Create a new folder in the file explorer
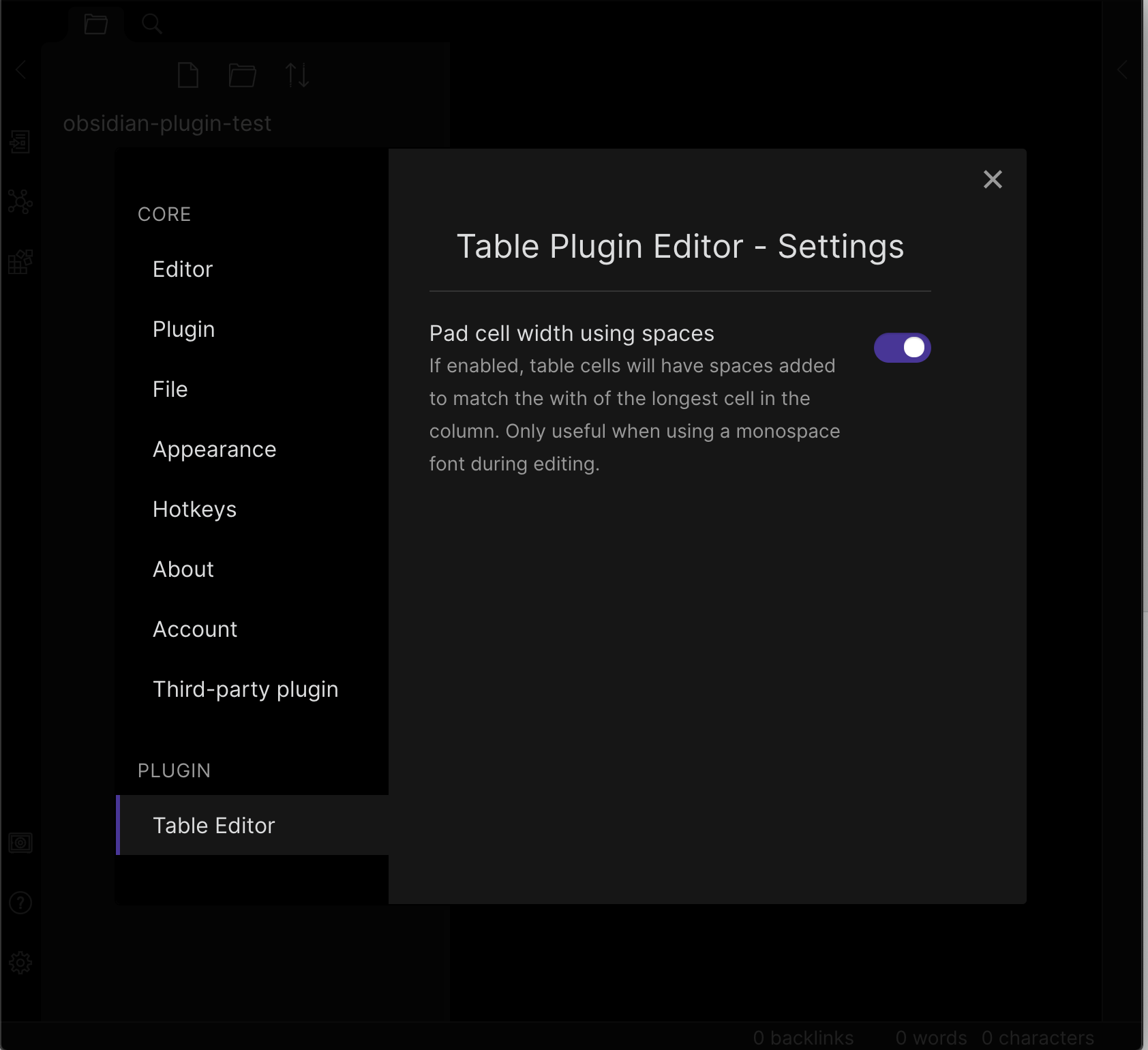 coord(243,76)
